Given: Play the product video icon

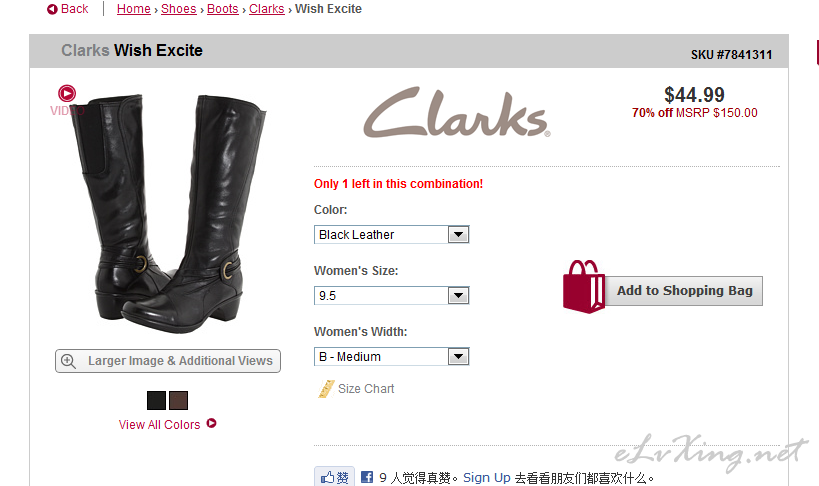Looking at the screenshot, I should (67, 94).
